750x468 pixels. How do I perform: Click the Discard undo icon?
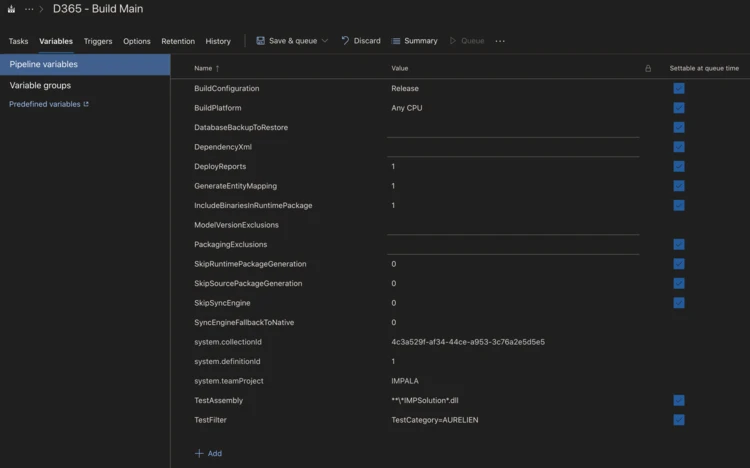pos(345,41)
